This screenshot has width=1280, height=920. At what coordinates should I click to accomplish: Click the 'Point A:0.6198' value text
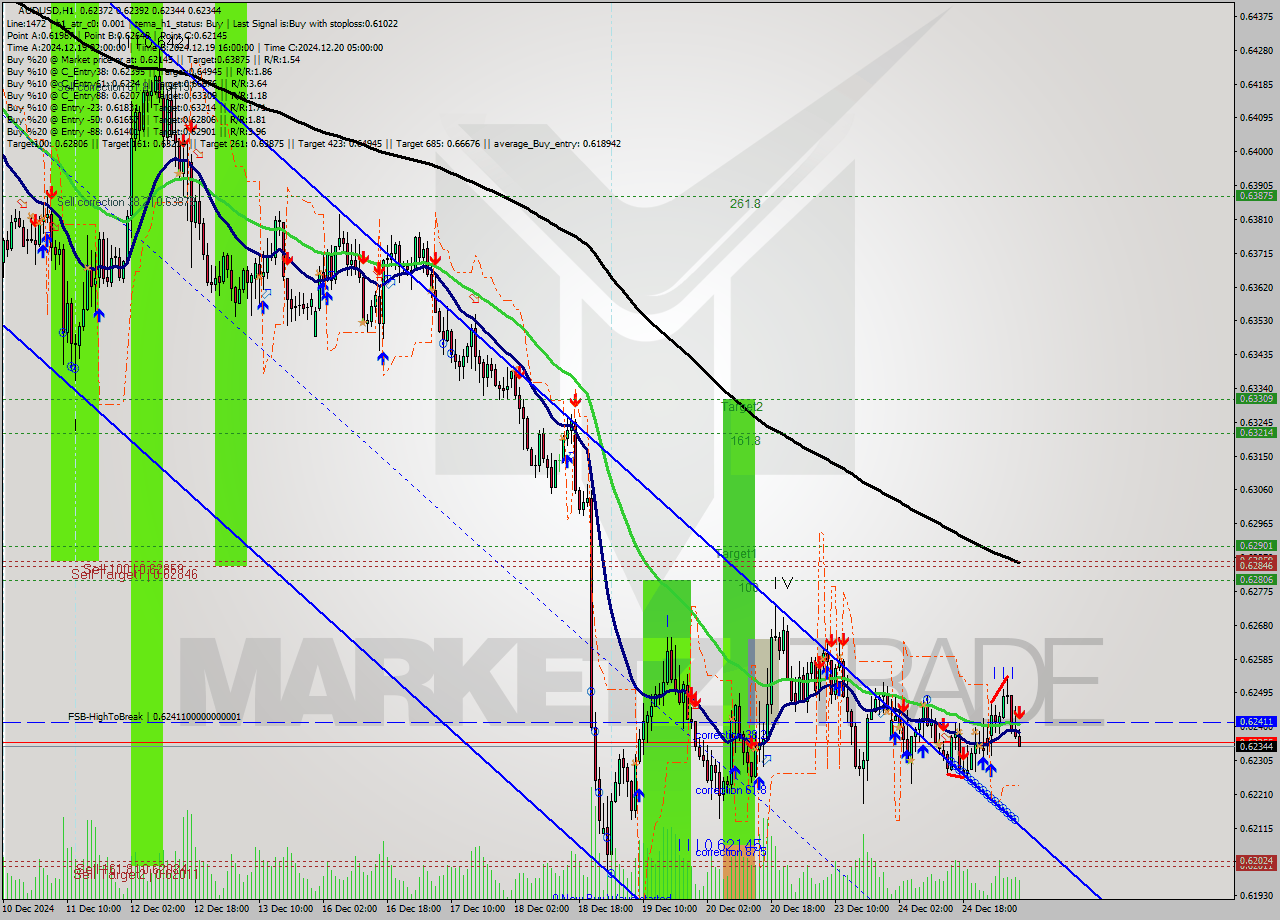click(39, 35)
